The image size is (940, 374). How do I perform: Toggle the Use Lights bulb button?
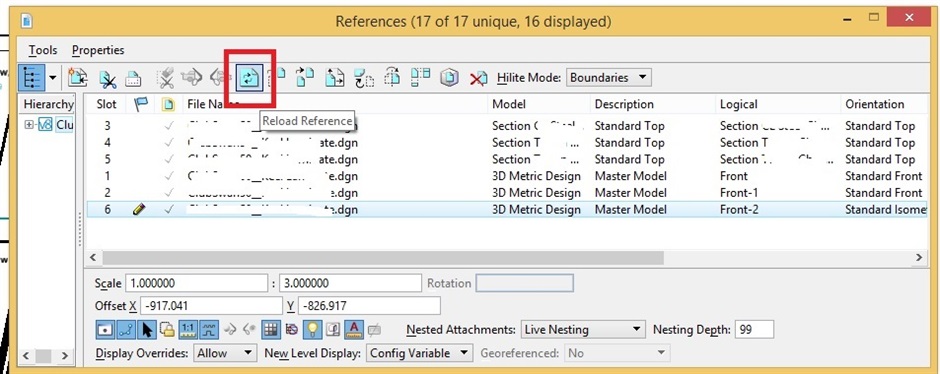point(312,329)
